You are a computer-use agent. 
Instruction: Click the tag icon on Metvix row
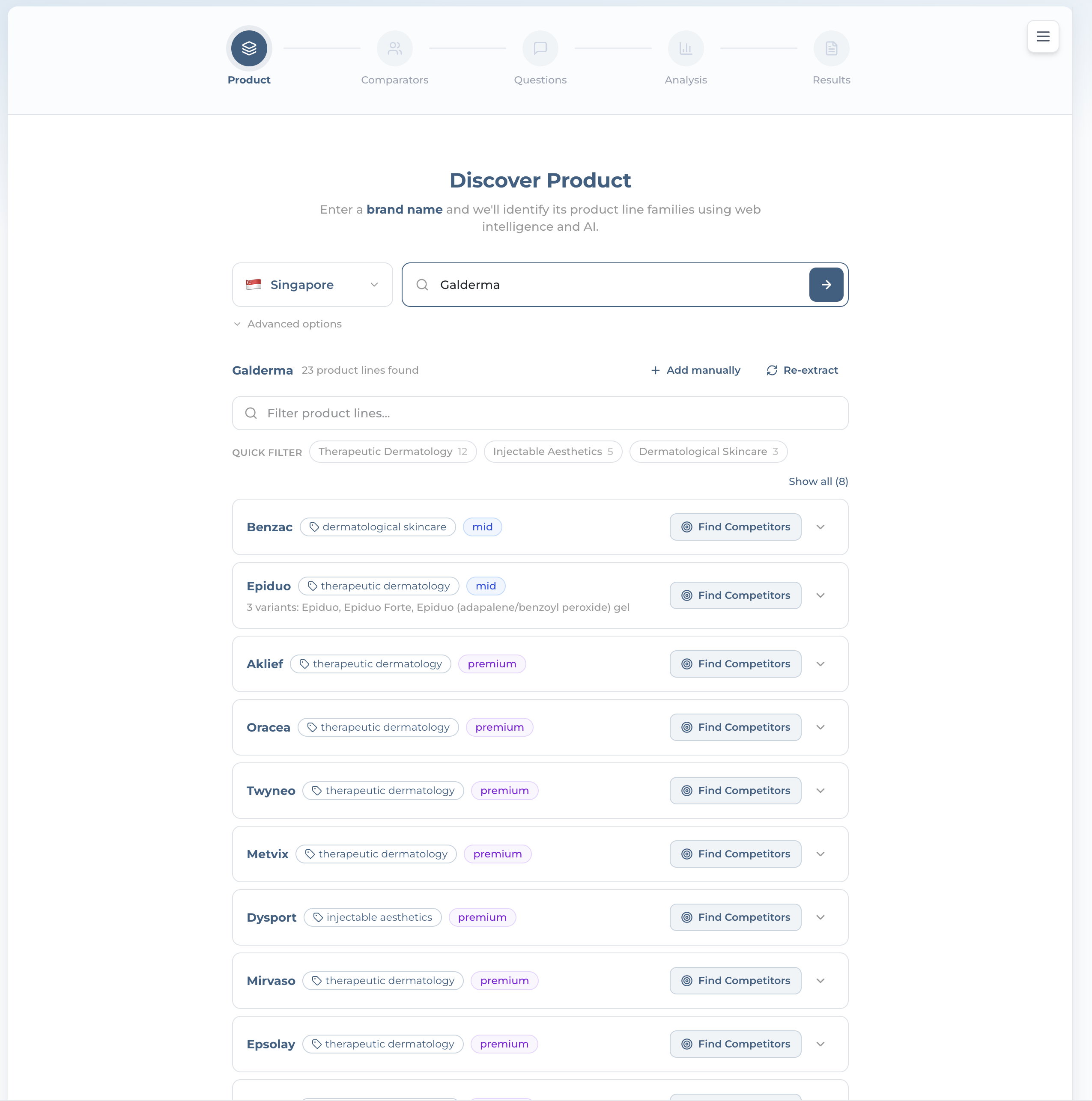[310, 854]
